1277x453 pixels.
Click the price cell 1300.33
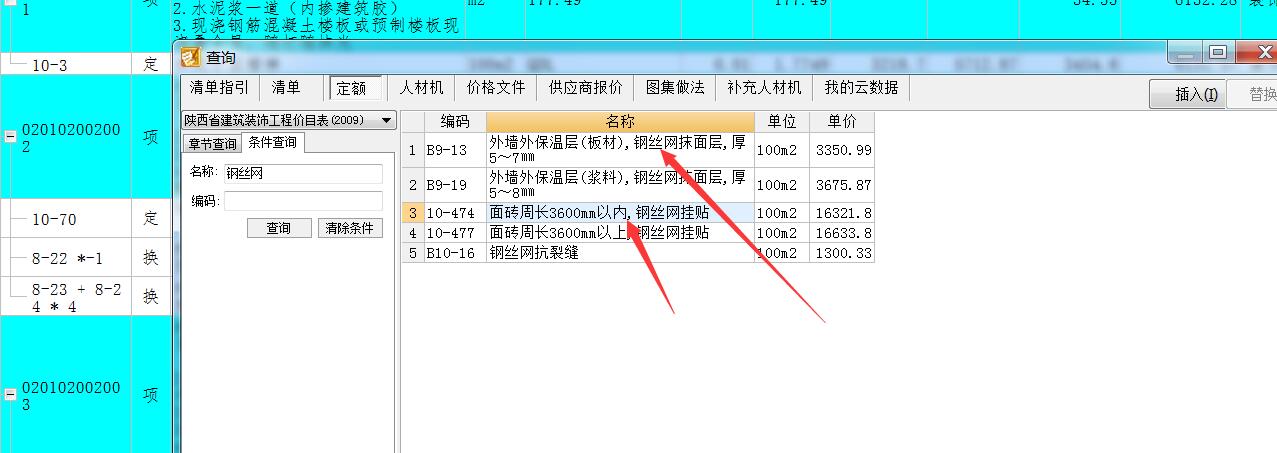(x=842, y=253)
